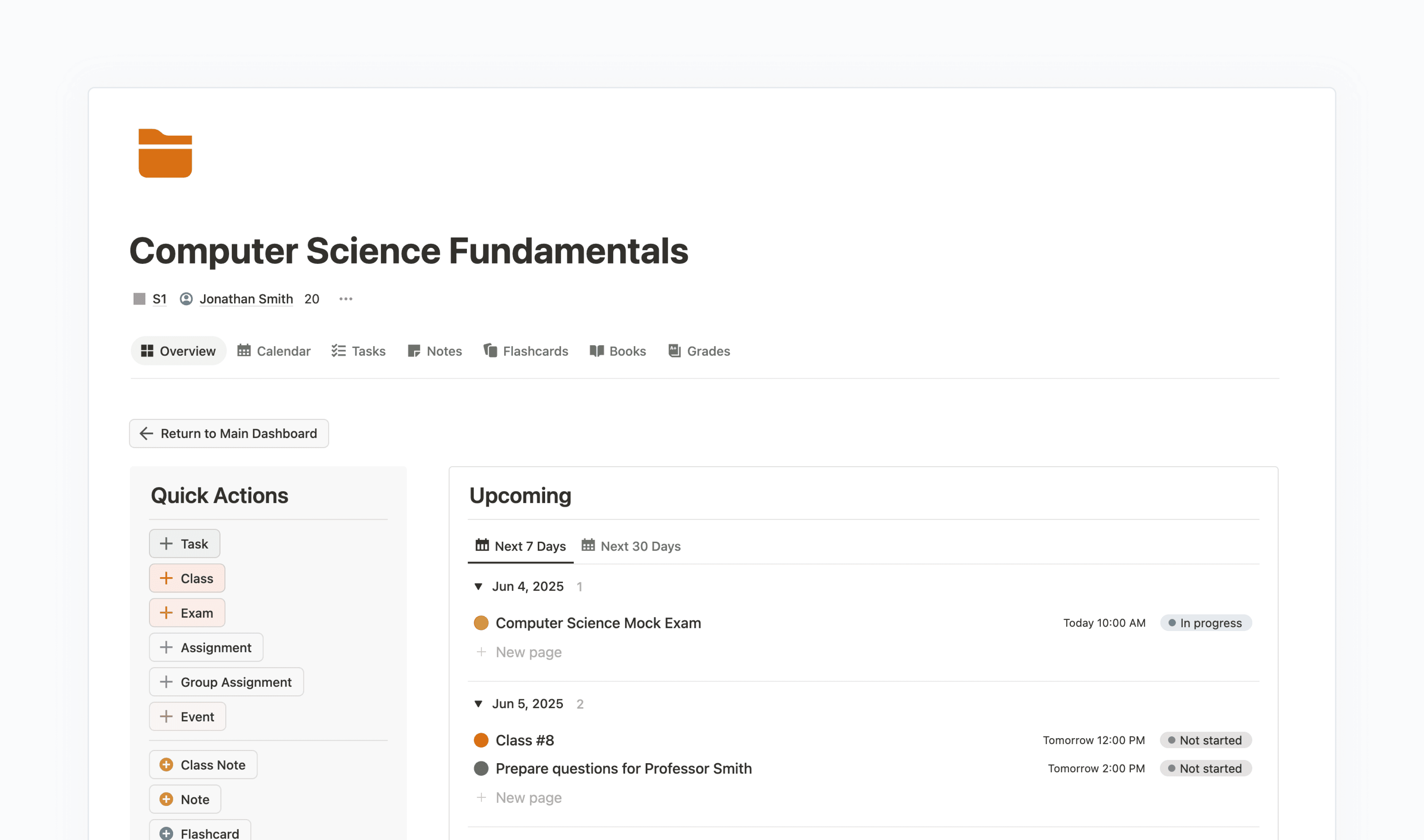Collapse the Jun 4, 2025 group
The image size is (1424, 840).
(x=478, y=587)
